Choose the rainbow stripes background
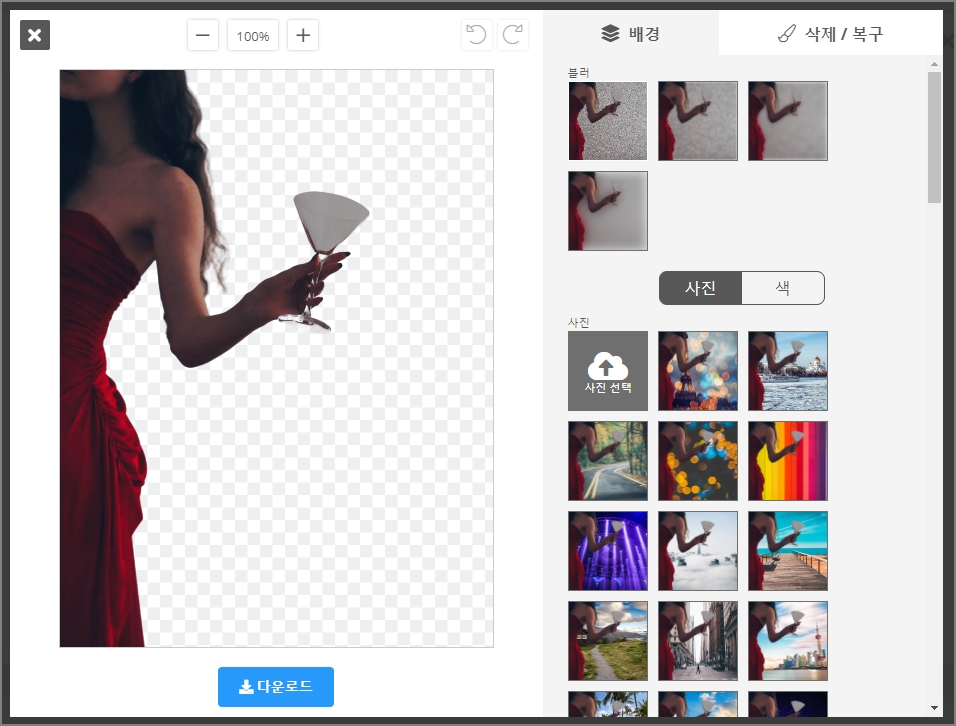 (x=788, y=461)
